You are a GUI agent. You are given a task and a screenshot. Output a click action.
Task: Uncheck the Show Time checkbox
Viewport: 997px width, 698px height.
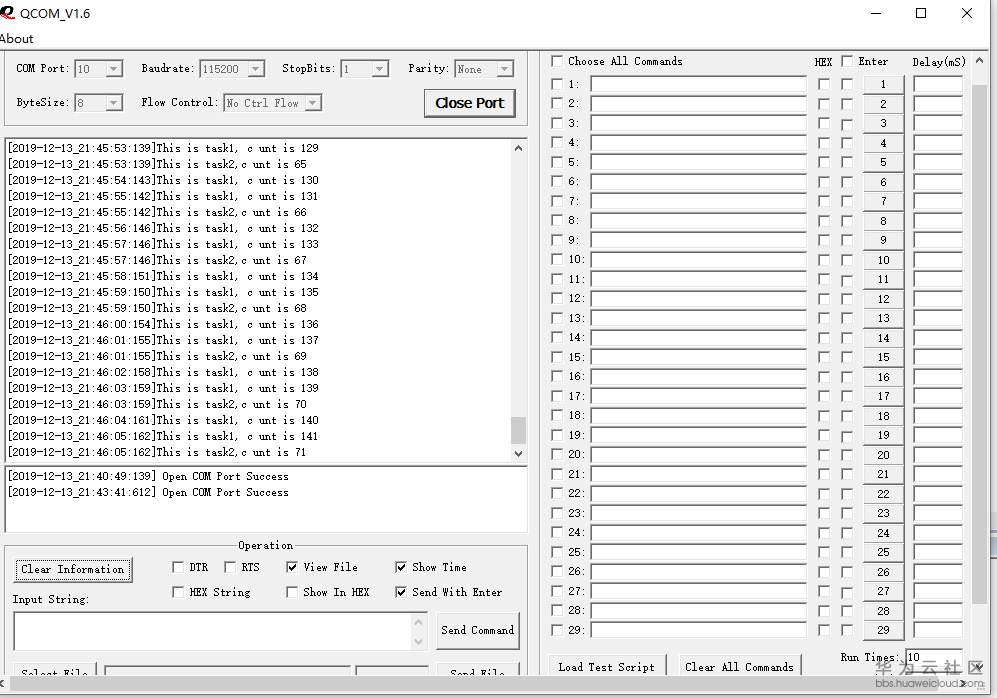click(401, 567)
